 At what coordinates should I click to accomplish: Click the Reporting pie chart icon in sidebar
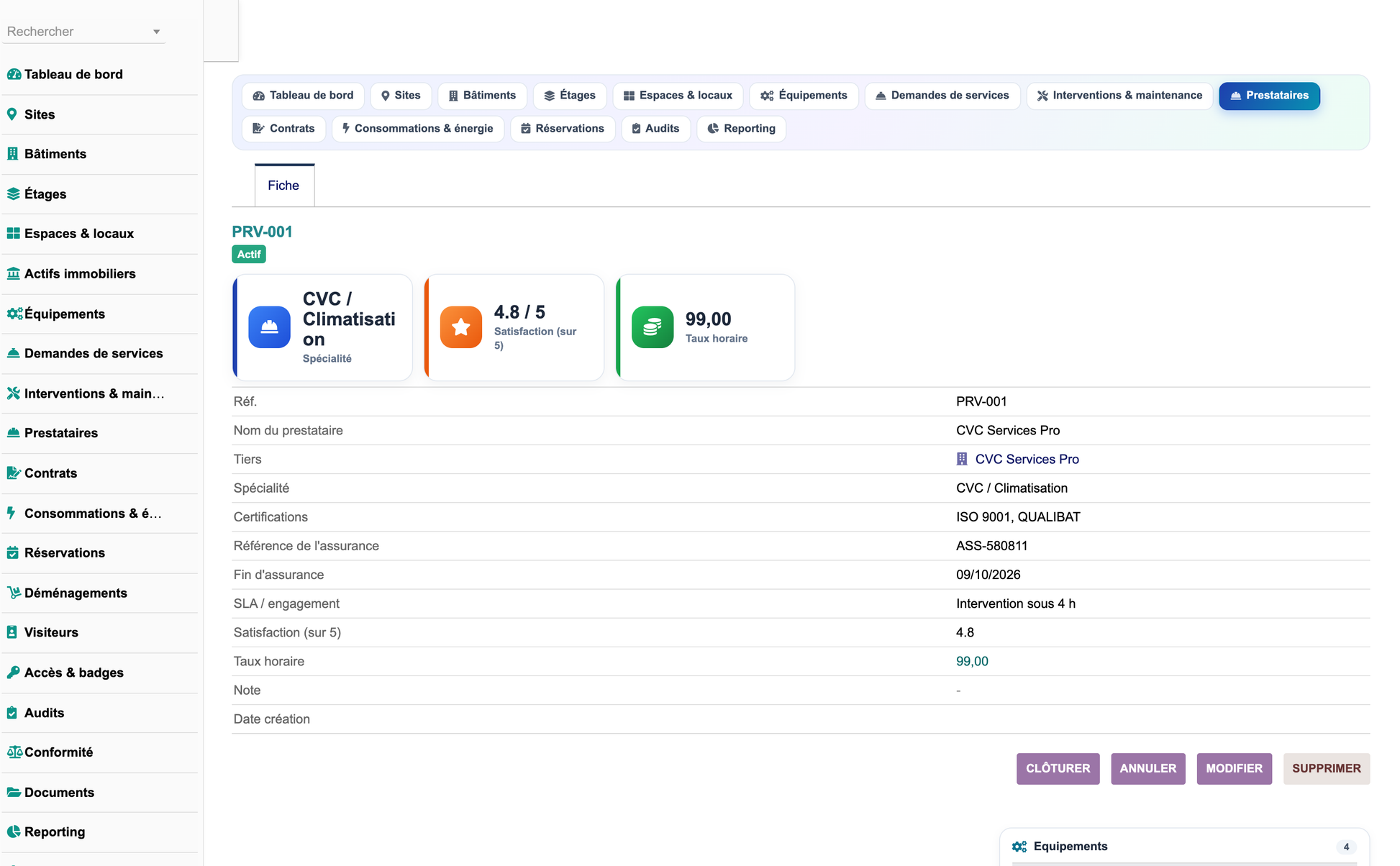pyautogui.click(x=14, y=832)
